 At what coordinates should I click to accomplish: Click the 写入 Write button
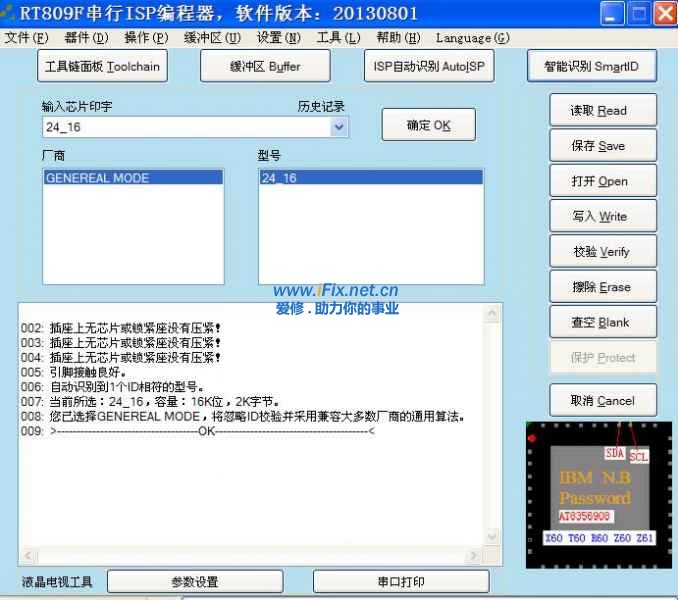click(x=603, y=216)
